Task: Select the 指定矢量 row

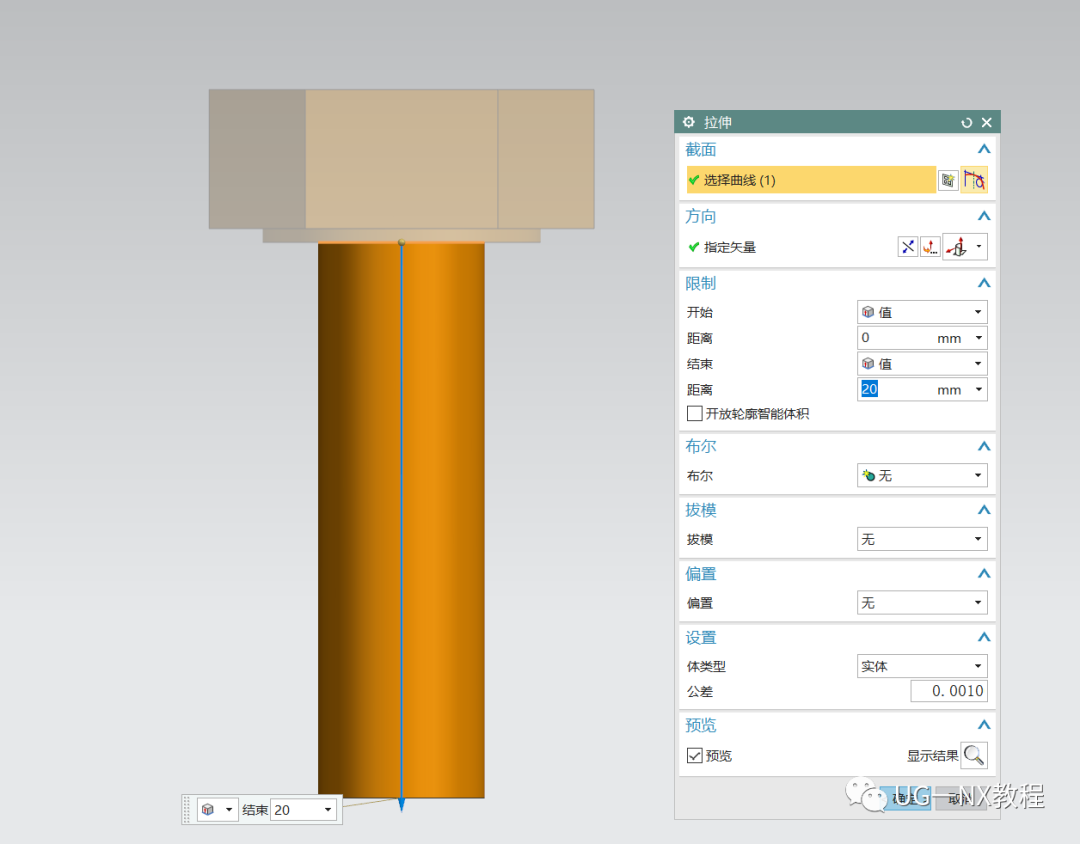Action: [x=789, y=247]
